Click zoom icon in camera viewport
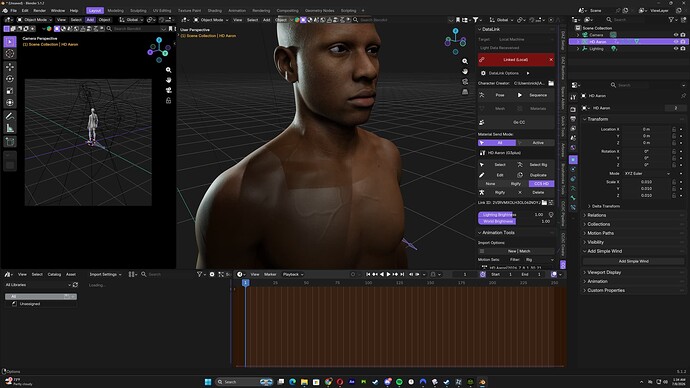 point(169,70)
